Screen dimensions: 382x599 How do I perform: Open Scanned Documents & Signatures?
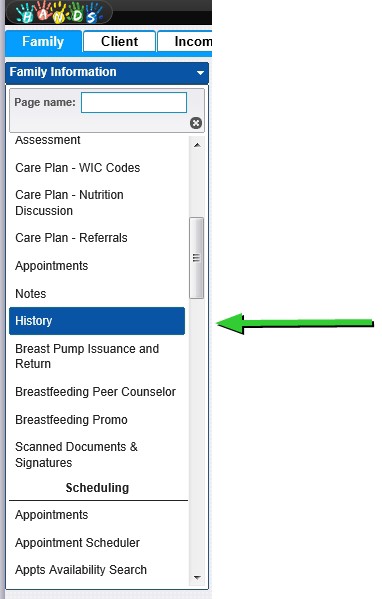pyautogui.click(x=76, y=455)
